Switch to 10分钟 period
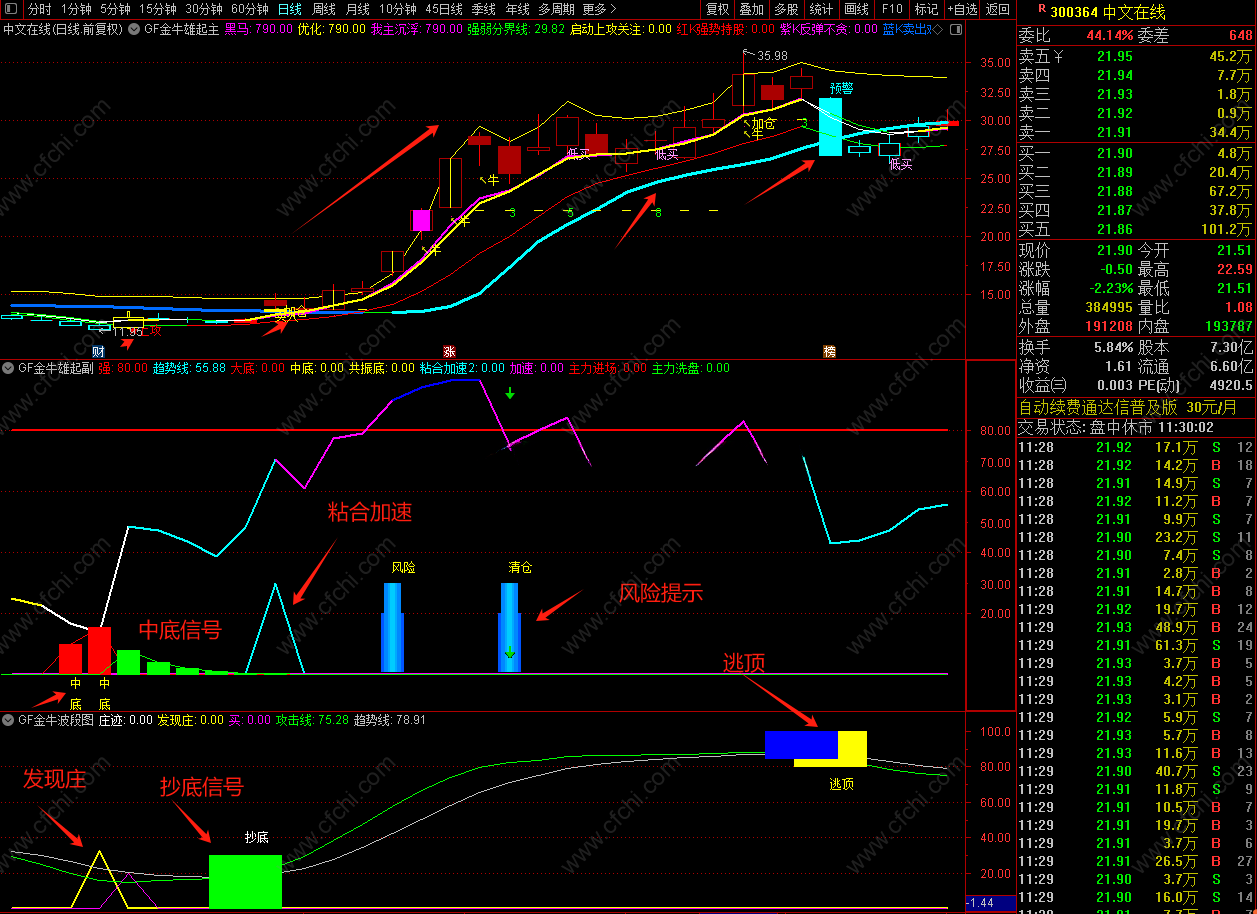 coord(398,9)
